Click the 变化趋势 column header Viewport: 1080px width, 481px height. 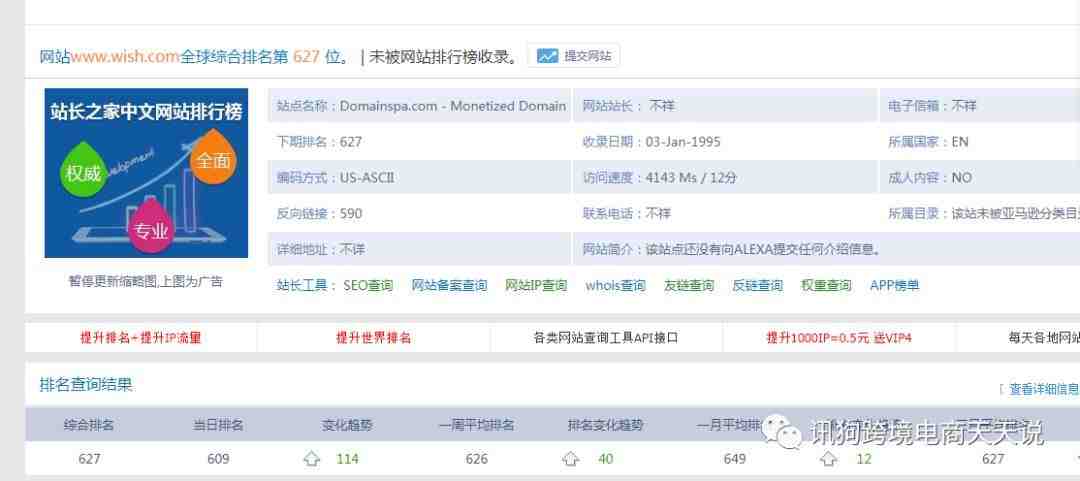coord(347,424)
